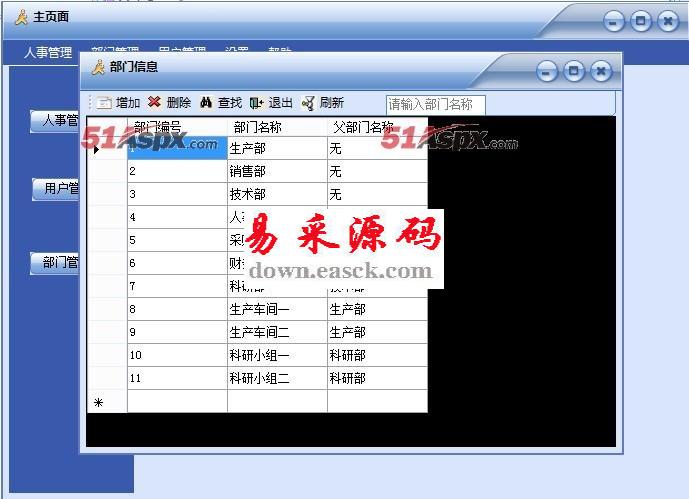Close the main 主页面 window
Viewport: 689px width, 499px height.
pos(667,21)
